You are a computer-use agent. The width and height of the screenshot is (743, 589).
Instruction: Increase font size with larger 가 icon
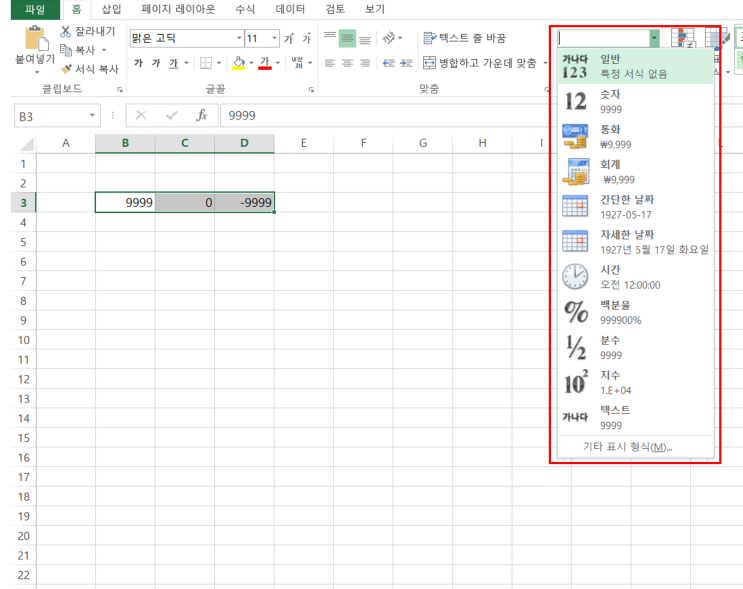click(289, 38)
